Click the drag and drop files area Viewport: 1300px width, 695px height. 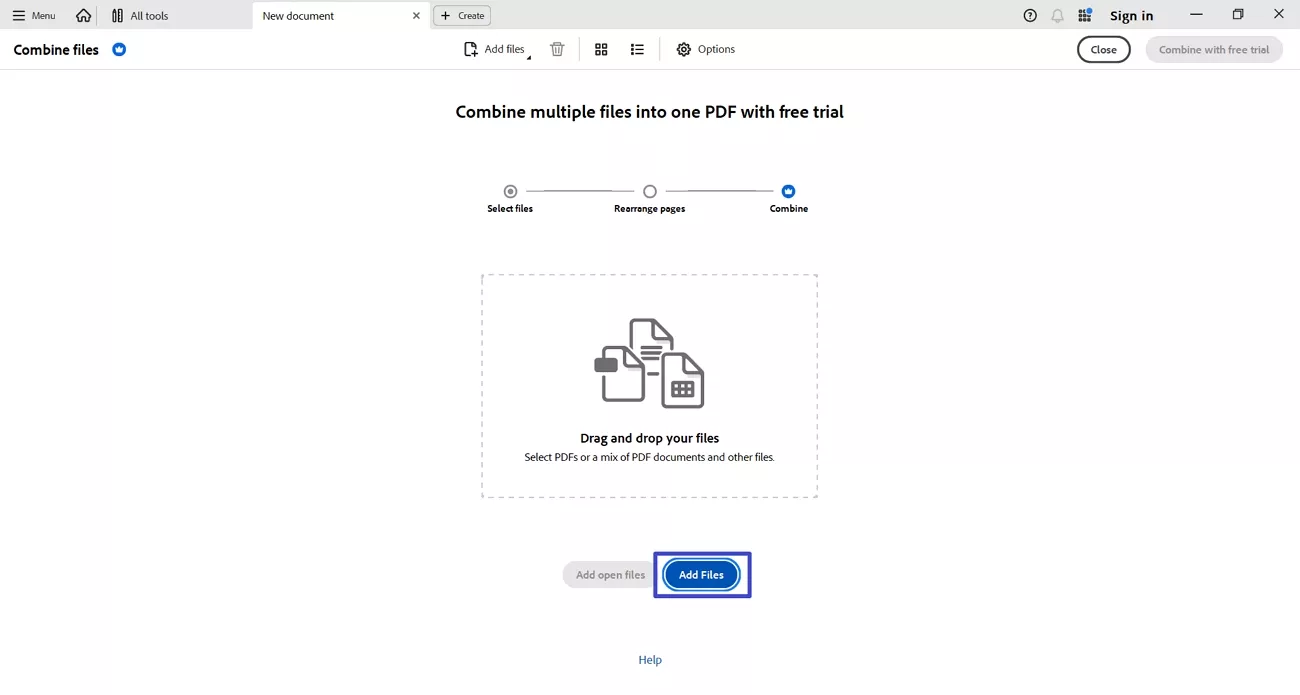point(649,385)
